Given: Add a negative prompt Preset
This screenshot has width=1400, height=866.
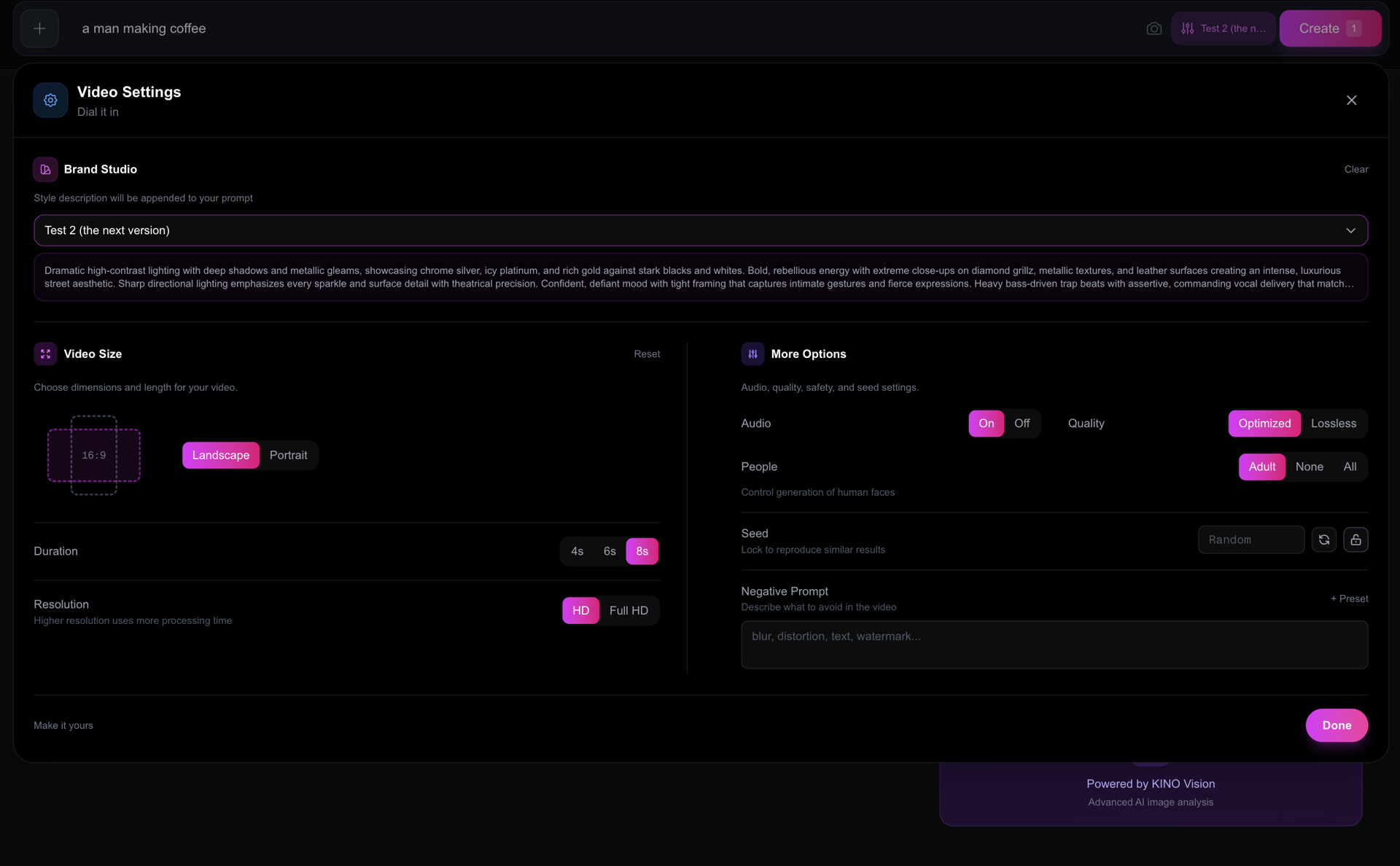Looking at the screenshot, I should click(1349, 598).
